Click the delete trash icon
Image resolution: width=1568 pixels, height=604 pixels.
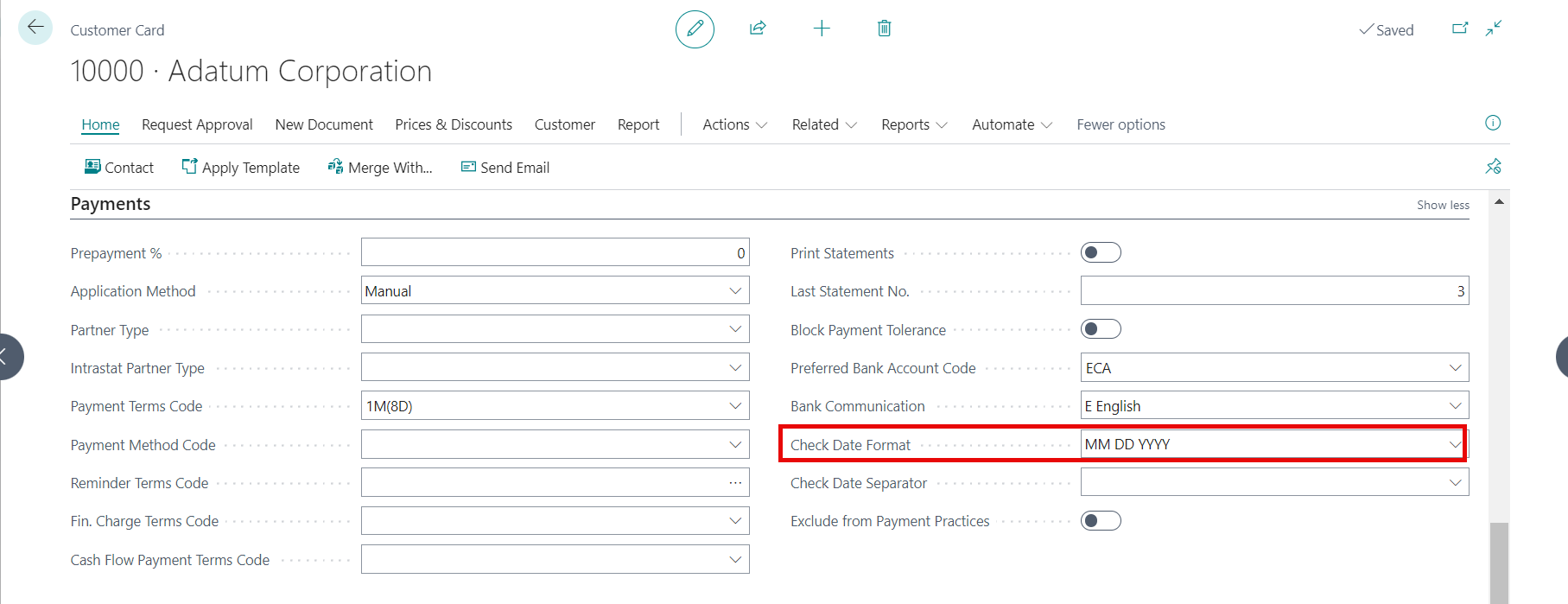coord(884,29)
